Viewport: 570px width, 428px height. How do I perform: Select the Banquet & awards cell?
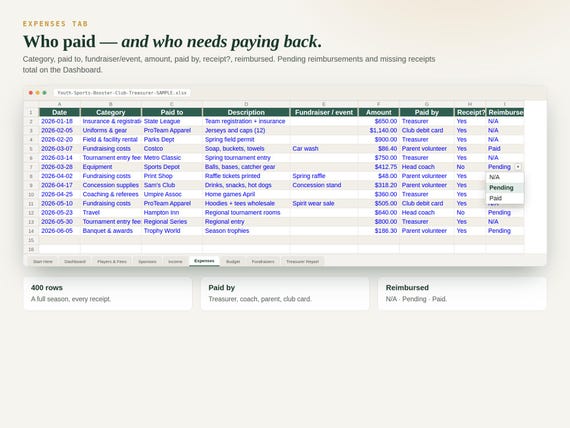pos(111,231)
